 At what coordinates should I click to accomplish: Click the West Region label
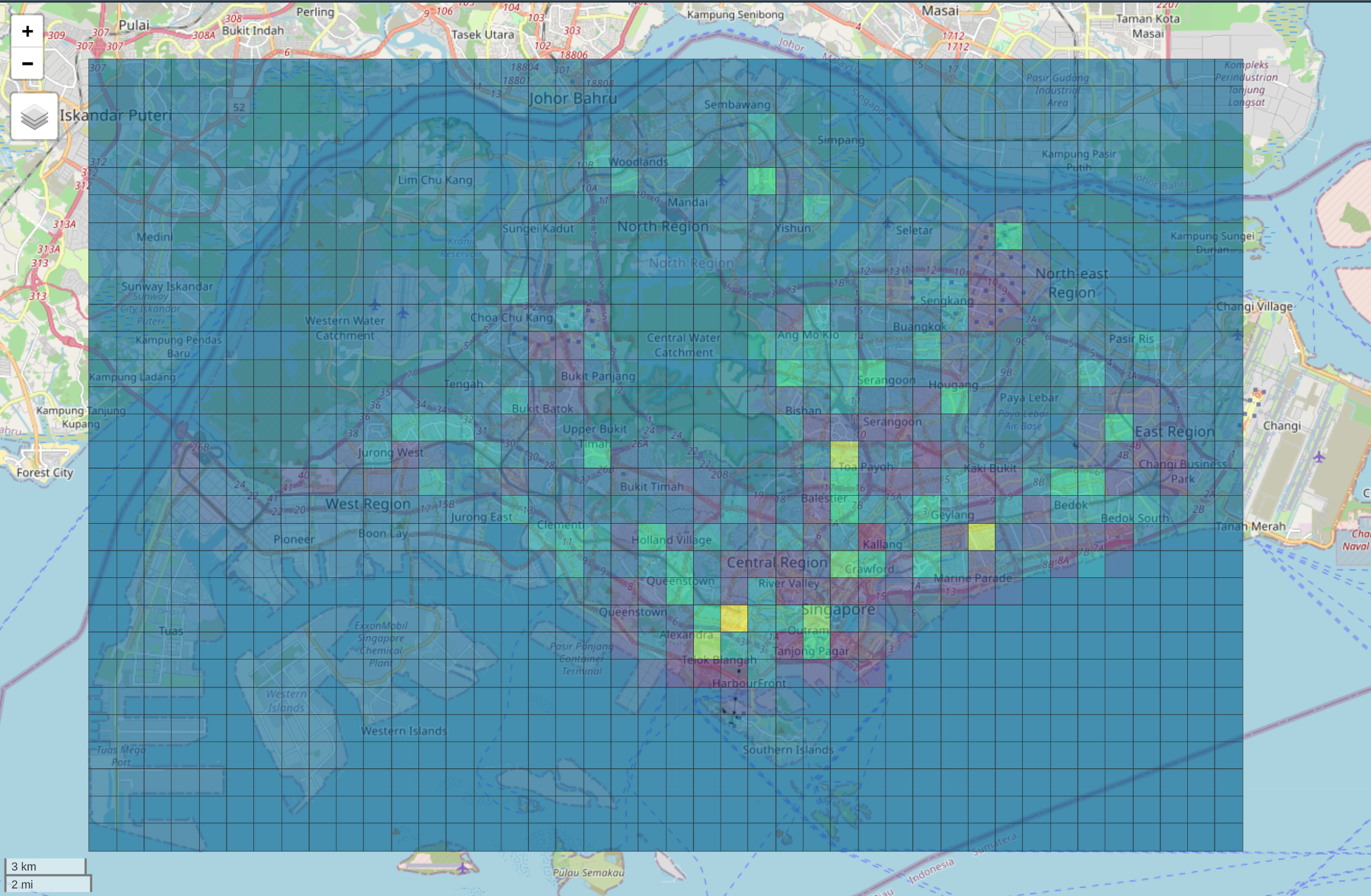click(x=368, y=504)
